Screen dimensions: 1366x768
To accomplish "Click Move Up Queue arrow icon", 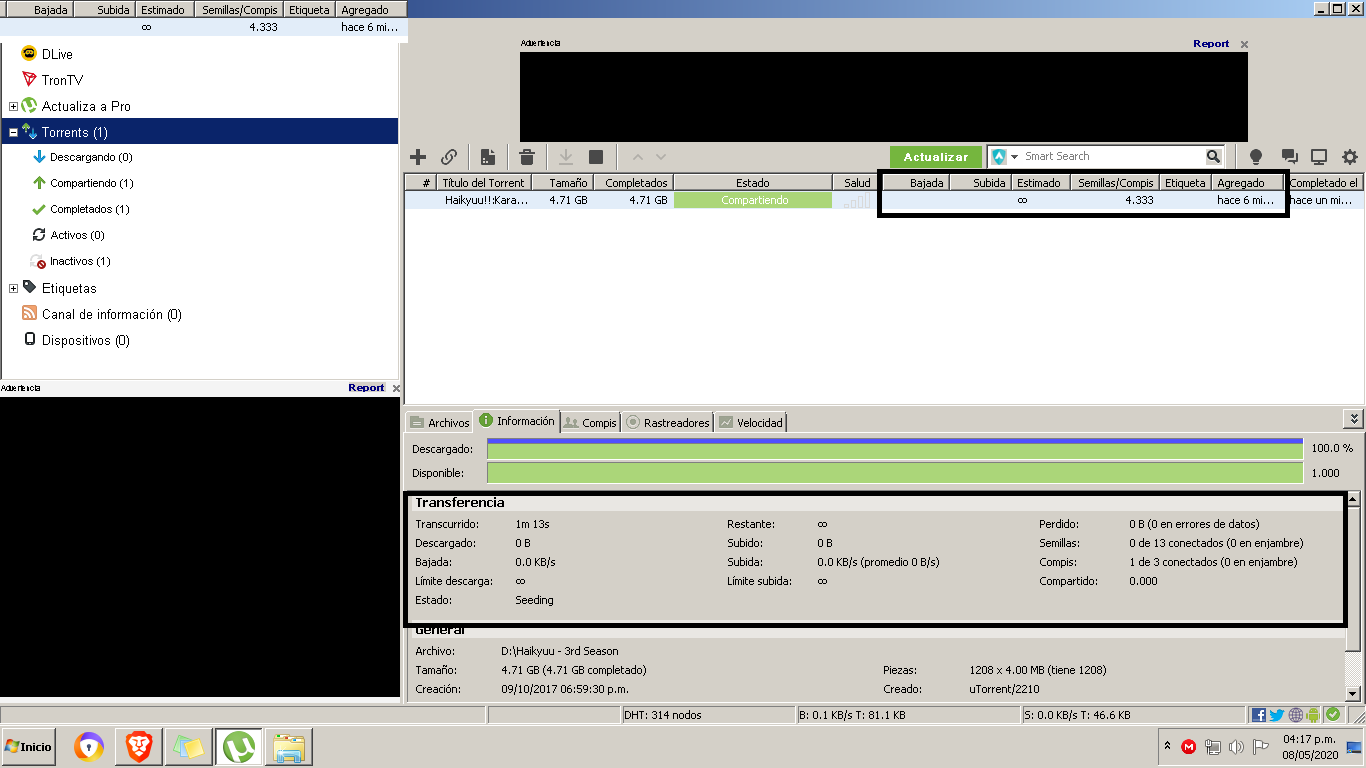I will [637, 157].
